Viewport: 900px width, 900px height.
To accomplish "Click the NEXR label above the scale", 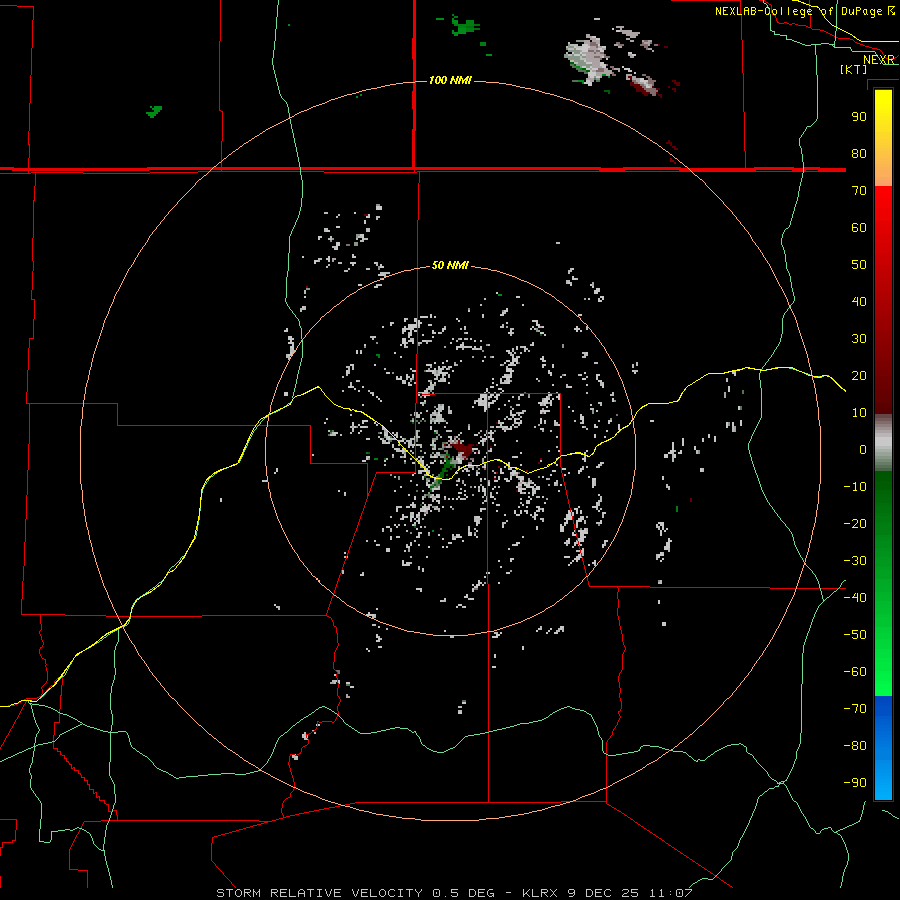I will pos(879,60).
